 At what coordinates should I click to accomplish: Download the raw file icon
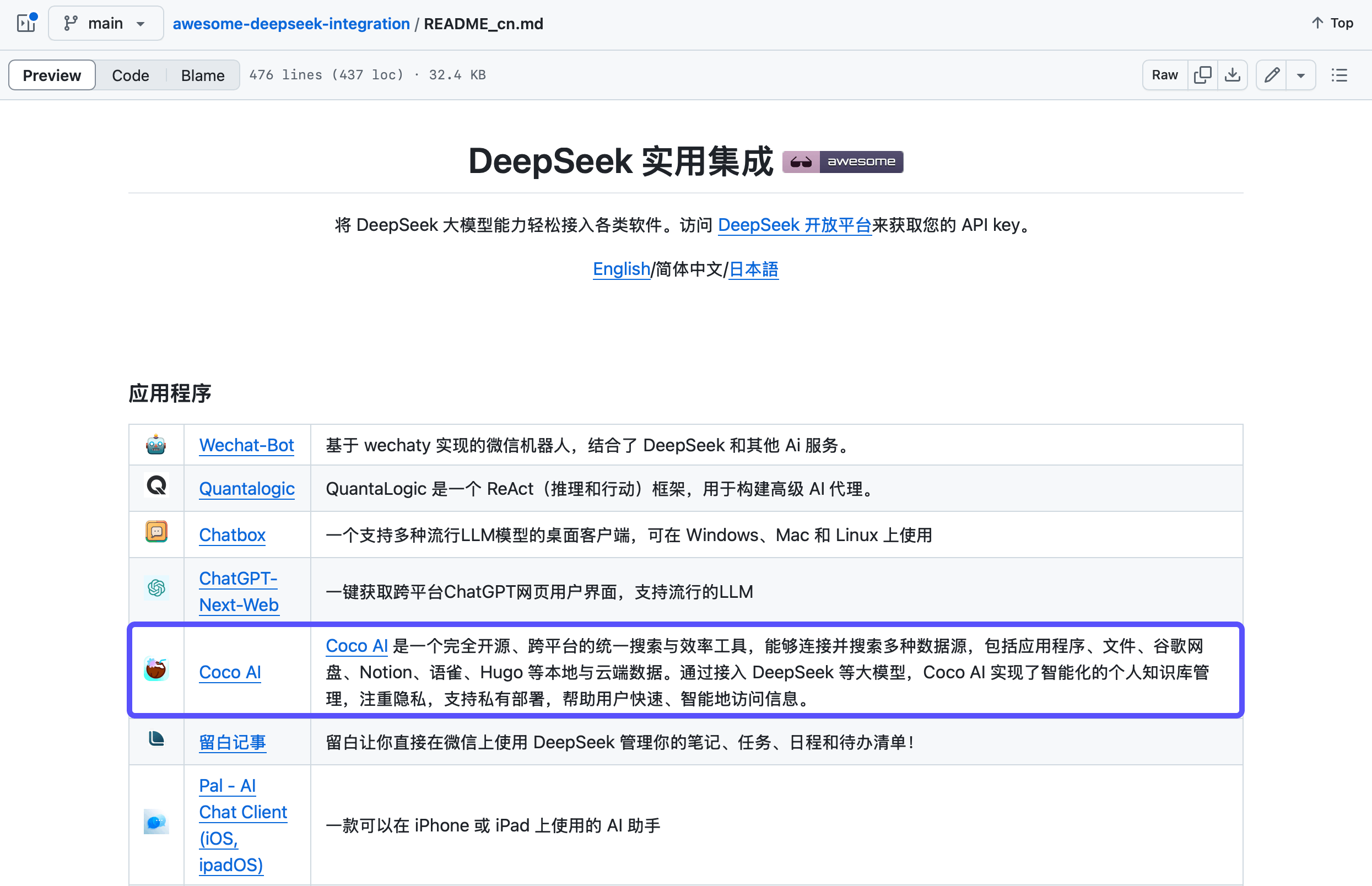tap(1232, 75)
